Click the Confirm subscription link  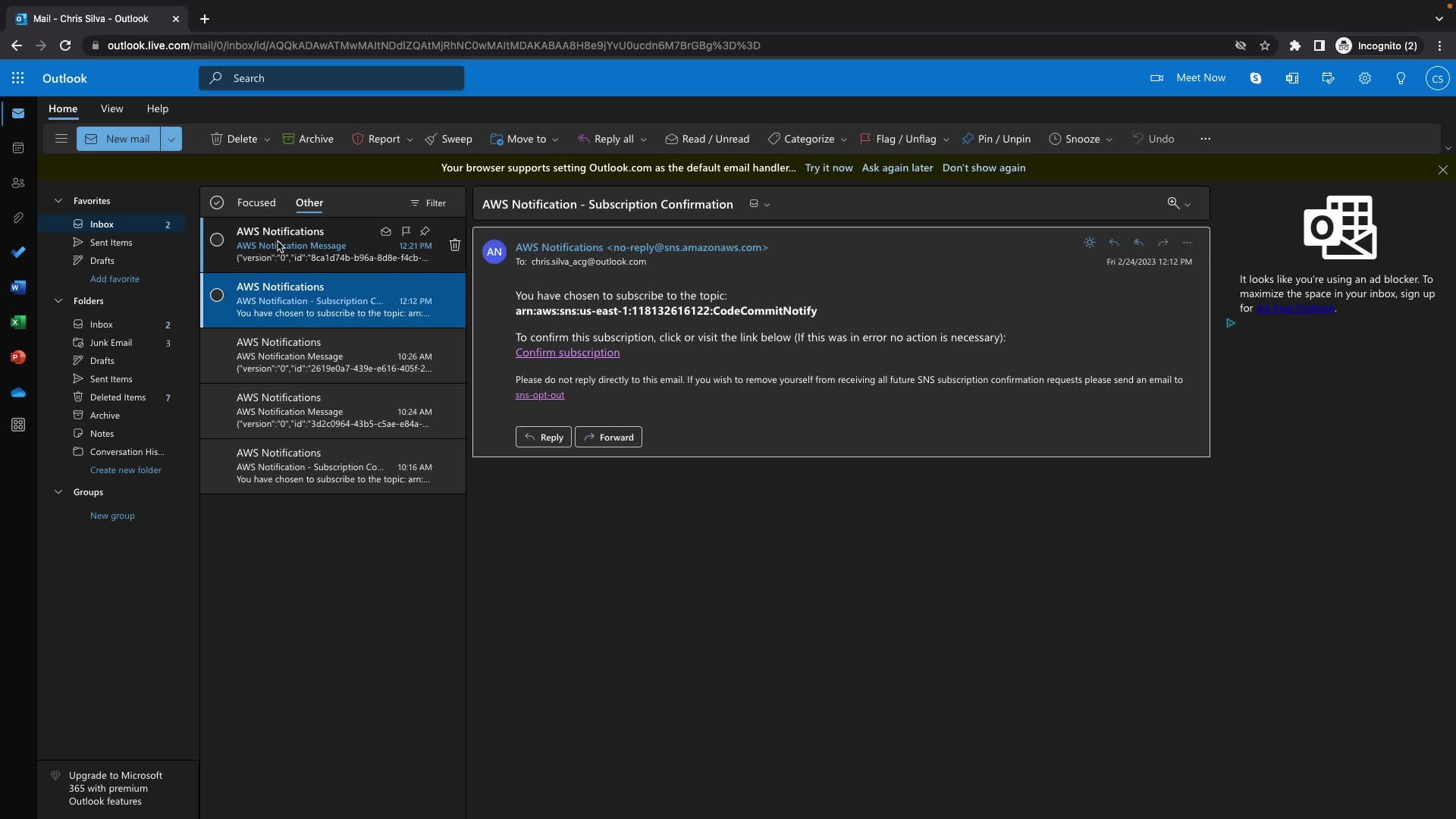(x=567, y=353)
